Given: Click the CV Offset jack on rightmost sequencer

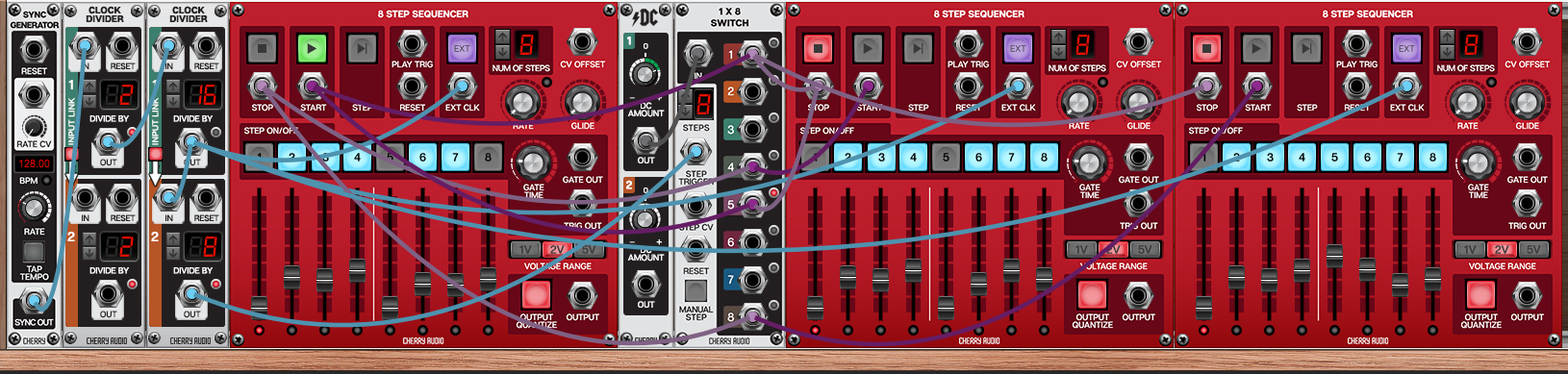Looking at the screenshot, I should [1527, 42].
